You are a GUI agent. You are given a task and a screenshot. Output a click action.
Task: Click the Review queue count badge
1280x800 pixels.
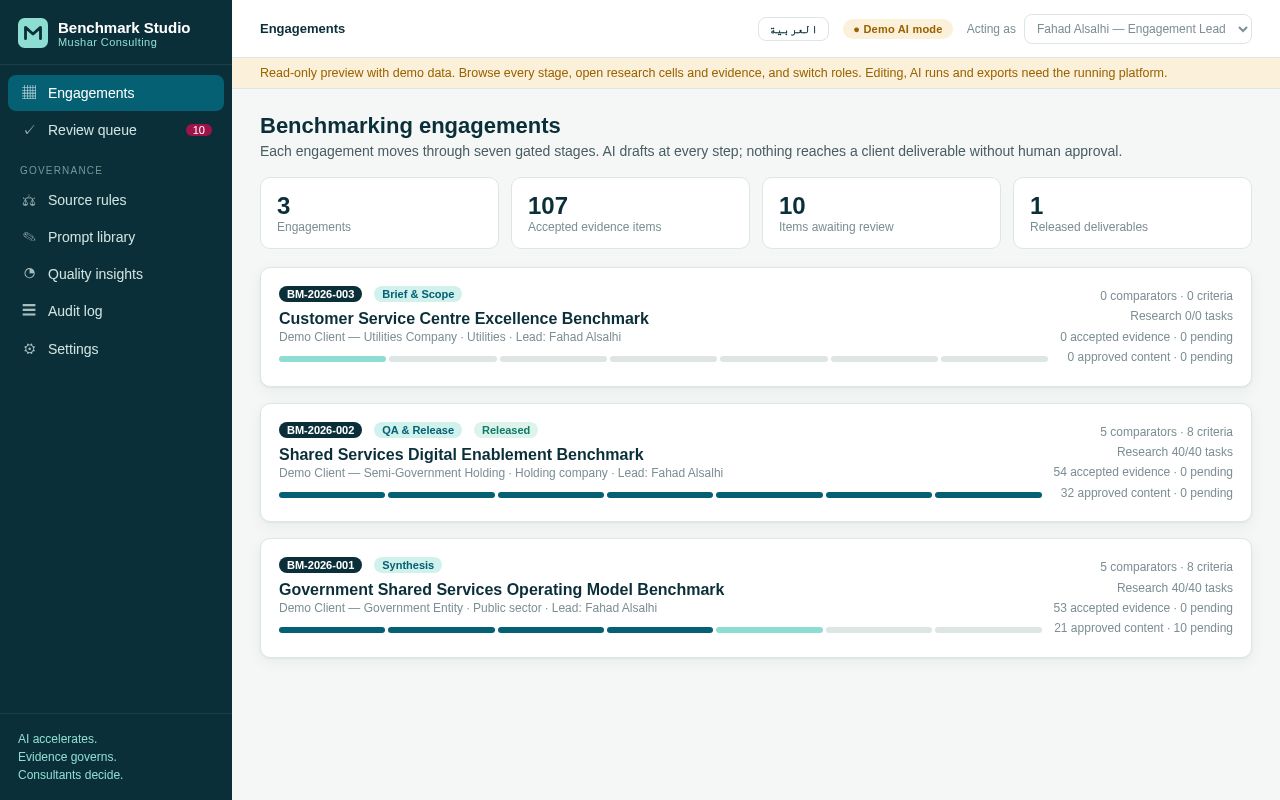point(199,130)
